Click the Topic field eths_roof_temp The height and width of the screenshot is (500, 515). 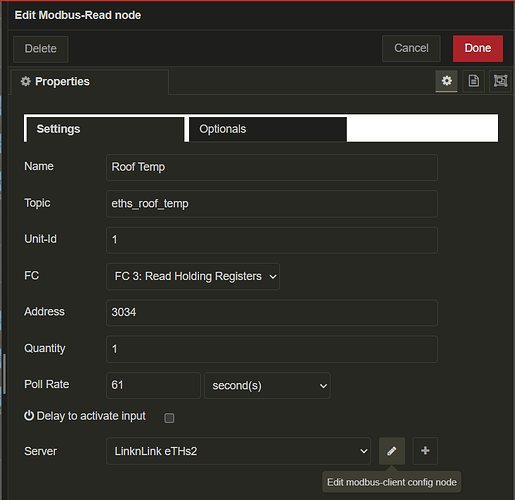click(x=272, y=204)
